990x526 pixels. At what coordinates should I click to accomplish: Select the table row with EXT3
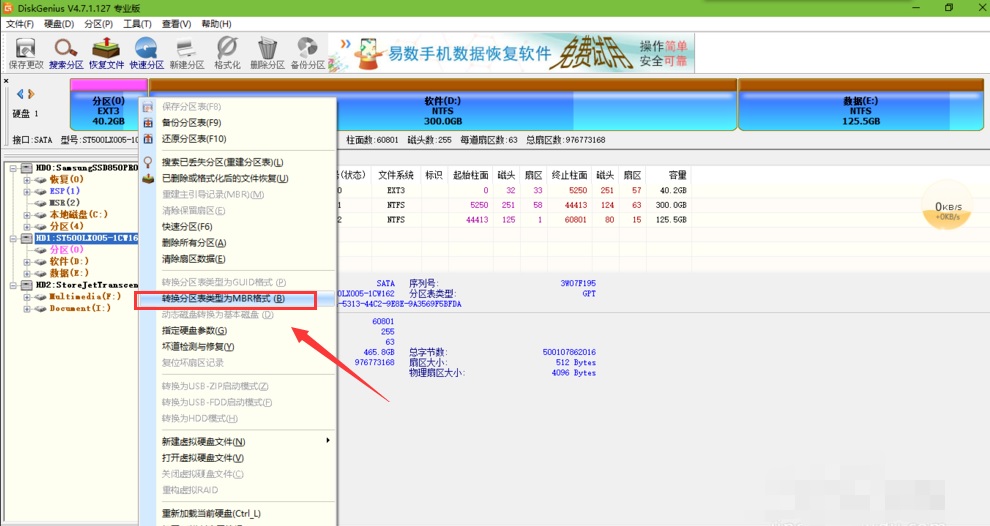pyautogui.click(x=513, y=190)
